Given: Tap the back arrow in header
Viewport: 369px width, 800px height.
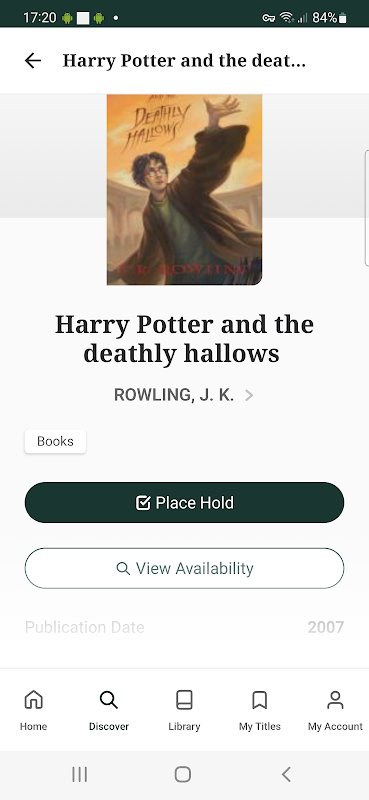Looking at the screenshot, I should pyautogui.click(x=33, y=61).
